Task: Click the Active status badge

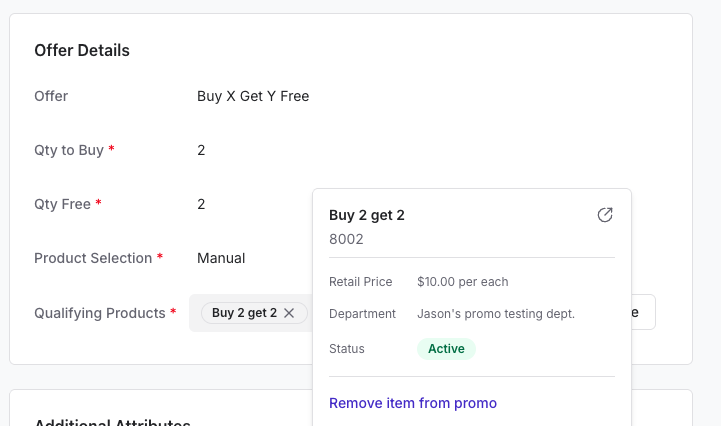Action: pyautogui.click(x=446, y=349)
